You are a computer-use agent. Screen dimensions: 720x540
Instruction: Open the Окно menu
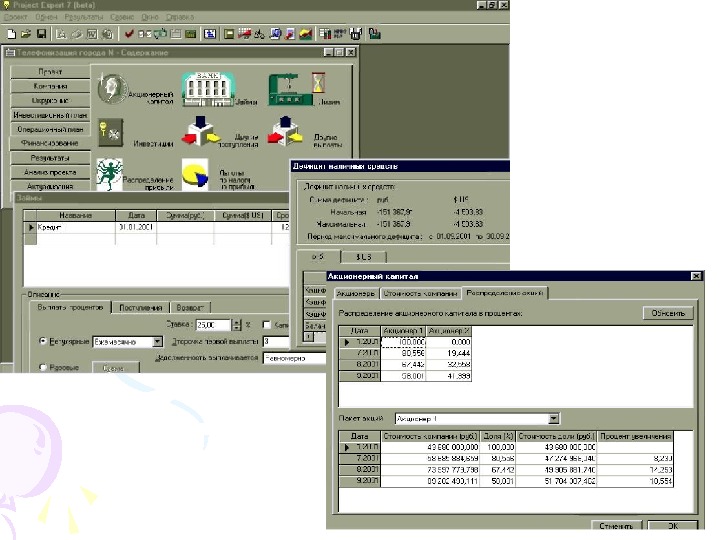(150, 17)
